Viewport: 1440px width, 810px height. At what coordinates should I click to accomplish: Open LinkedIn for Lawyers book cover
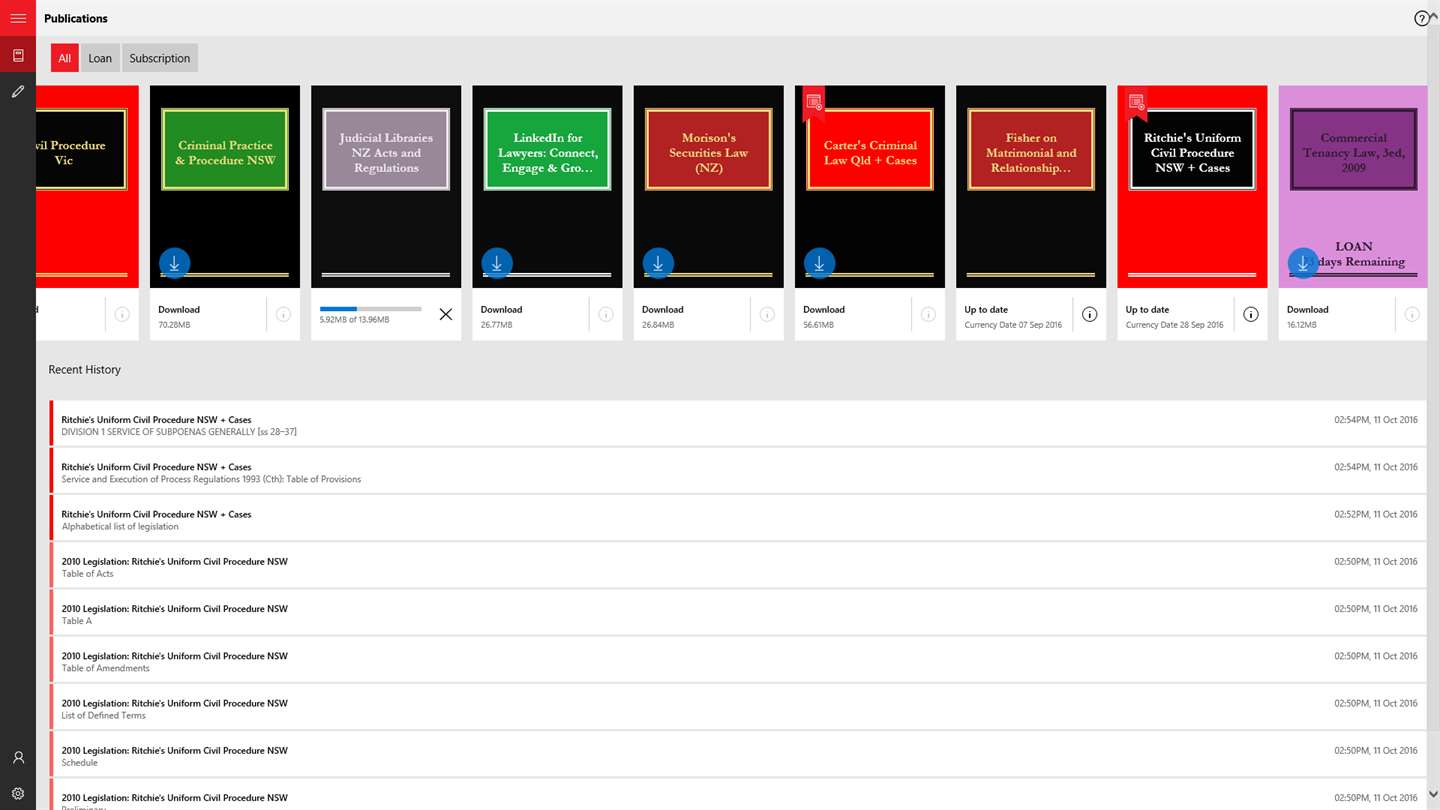coord(547,187)
